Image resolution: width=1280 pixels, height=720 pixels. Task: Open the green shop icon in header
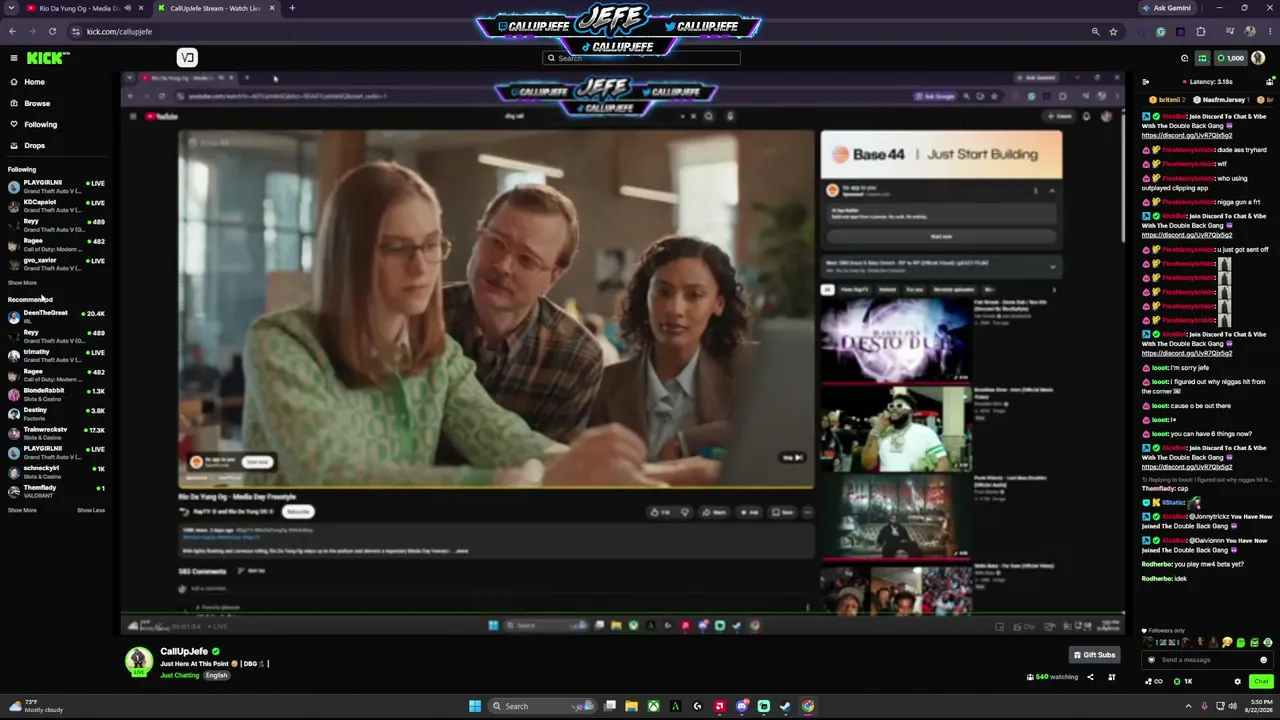1202,58
